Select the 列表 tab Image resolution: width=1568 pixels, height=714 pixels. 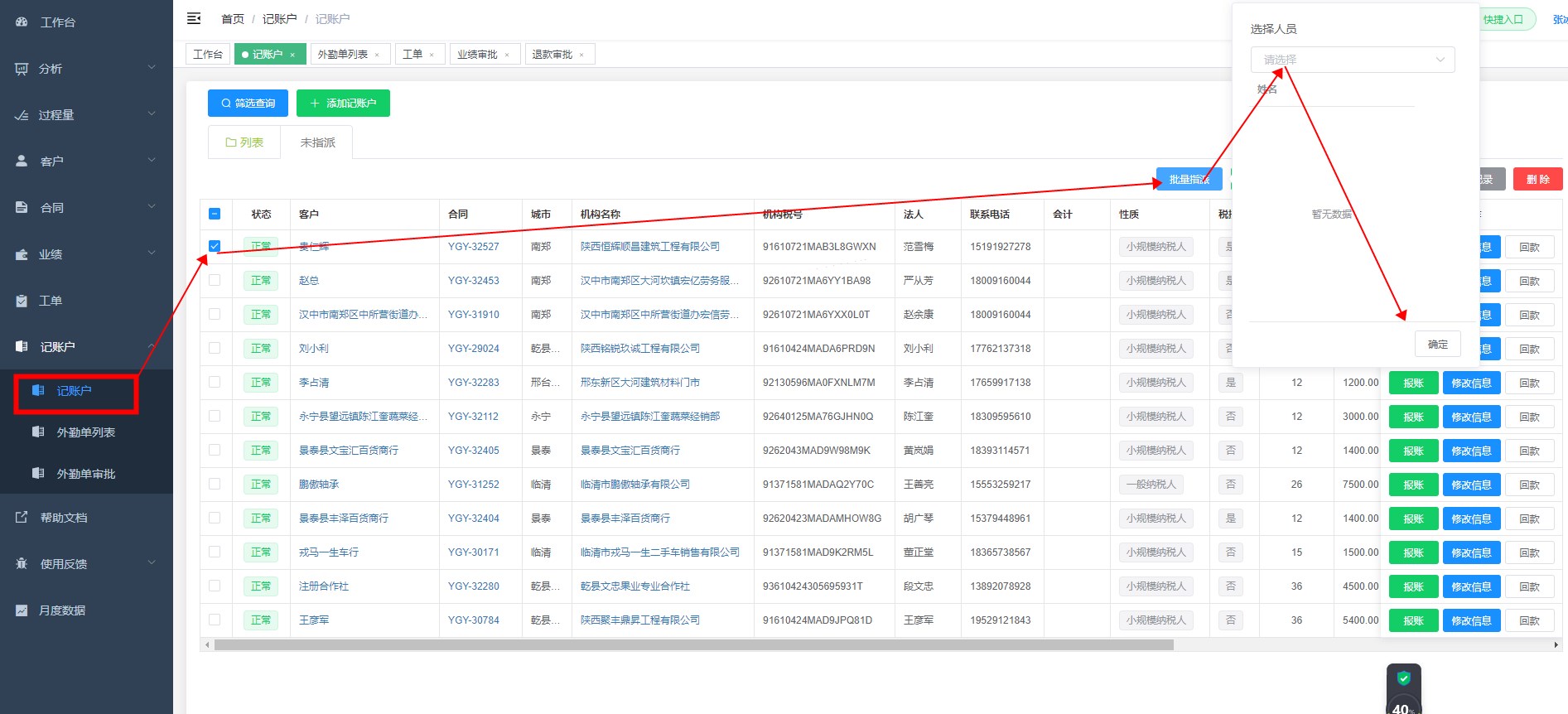[x=244, y=142]
